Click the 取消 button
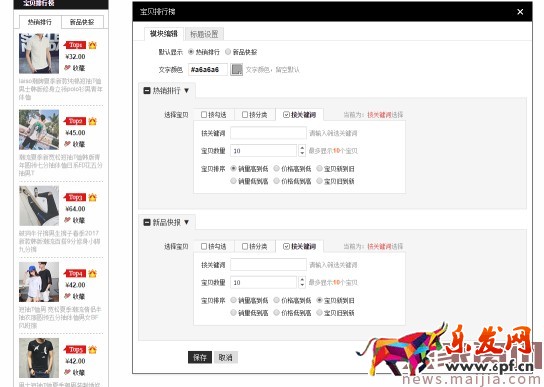The height and width of the screenshot is (387, 544). (x=226, y=357)
